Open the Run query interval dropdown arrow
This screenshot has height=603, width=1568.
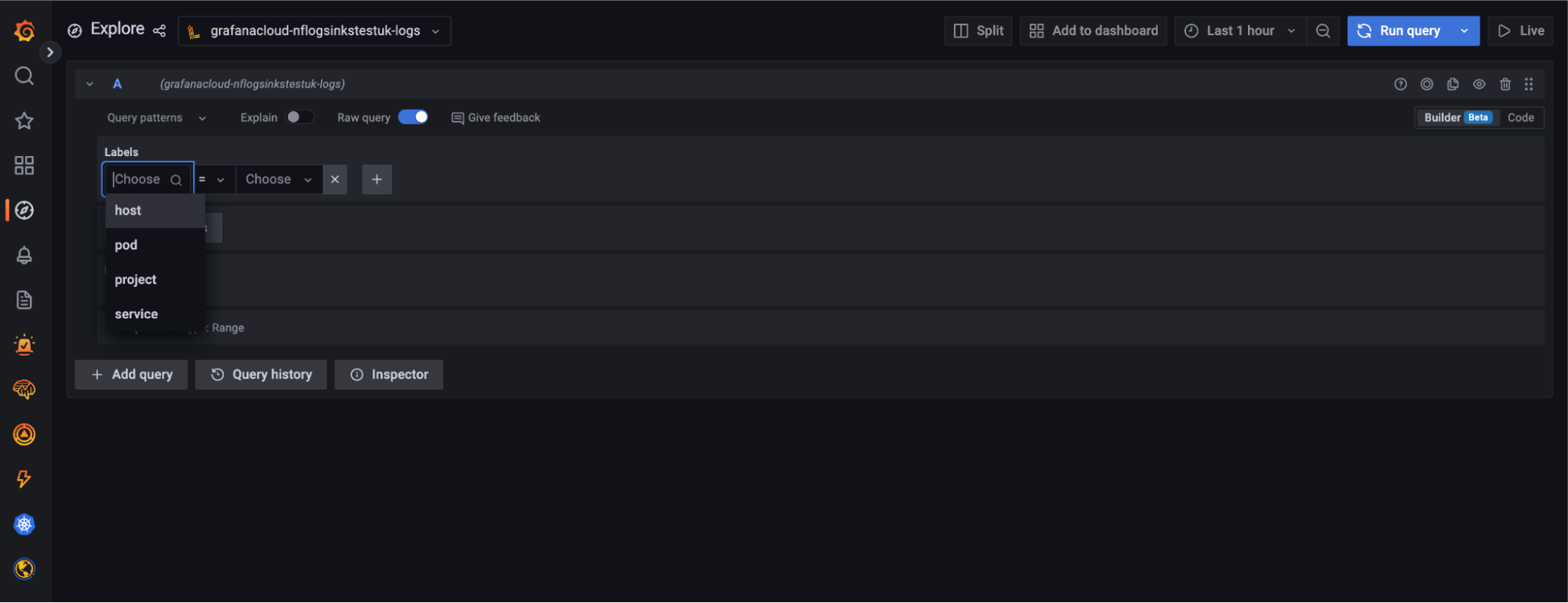pos(1464,31)
